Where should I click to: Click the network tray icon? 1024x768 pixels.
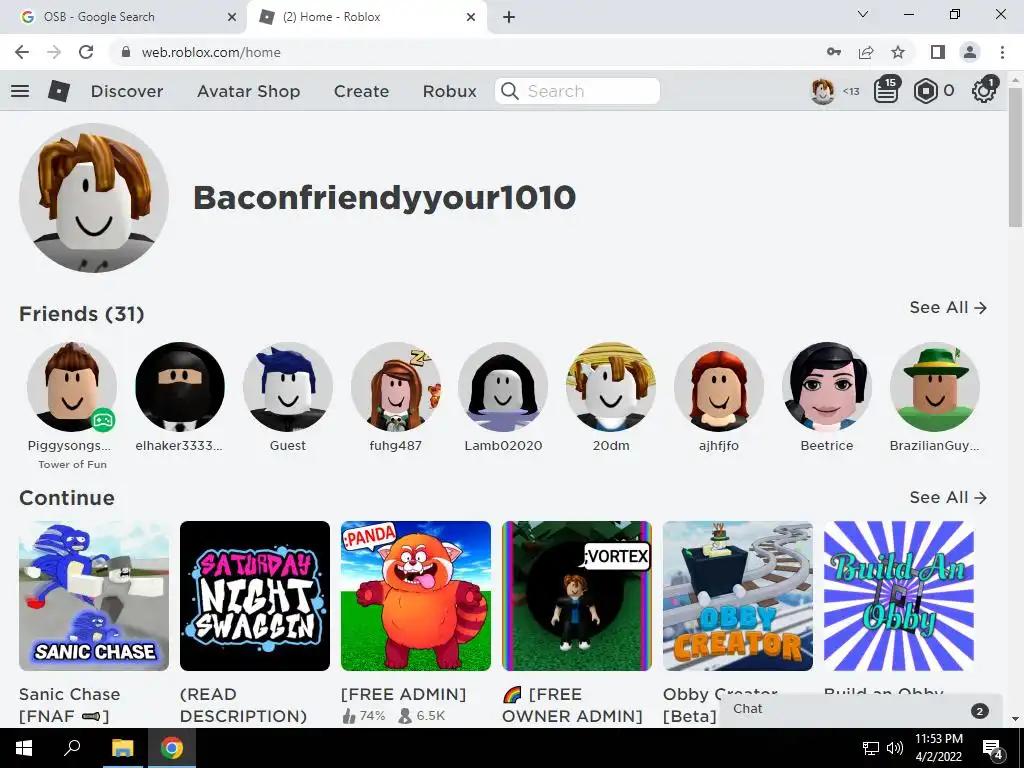click(x=871, y=748)
